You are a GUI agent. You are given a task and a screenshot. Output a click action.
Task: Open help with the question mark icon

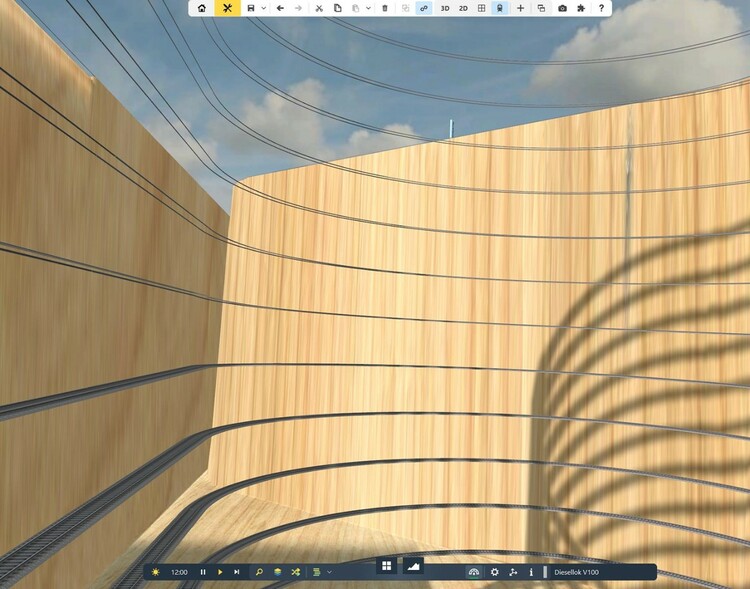(x=601, y=8)
